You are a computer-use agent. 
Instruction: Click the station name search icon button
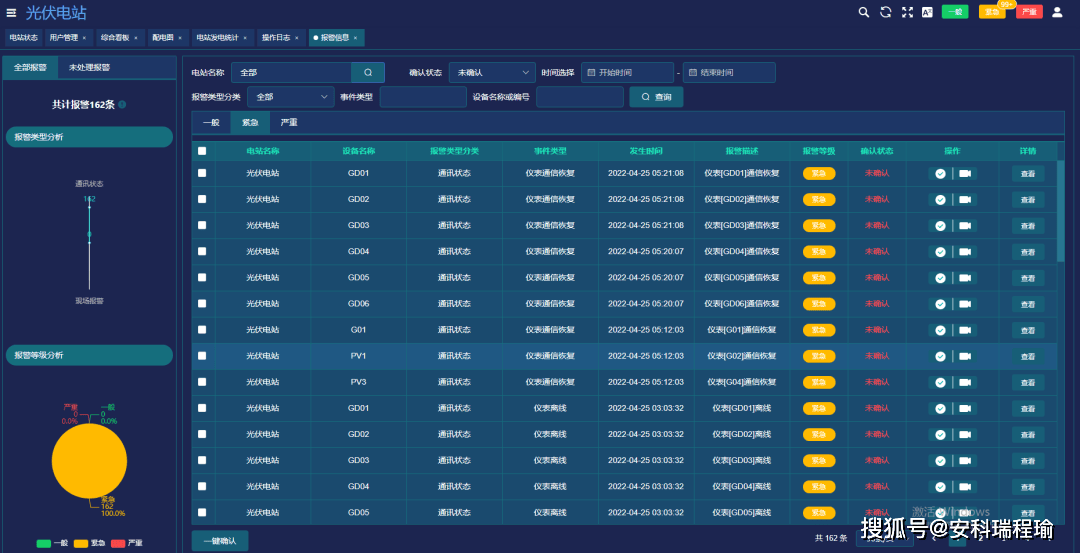368,72
